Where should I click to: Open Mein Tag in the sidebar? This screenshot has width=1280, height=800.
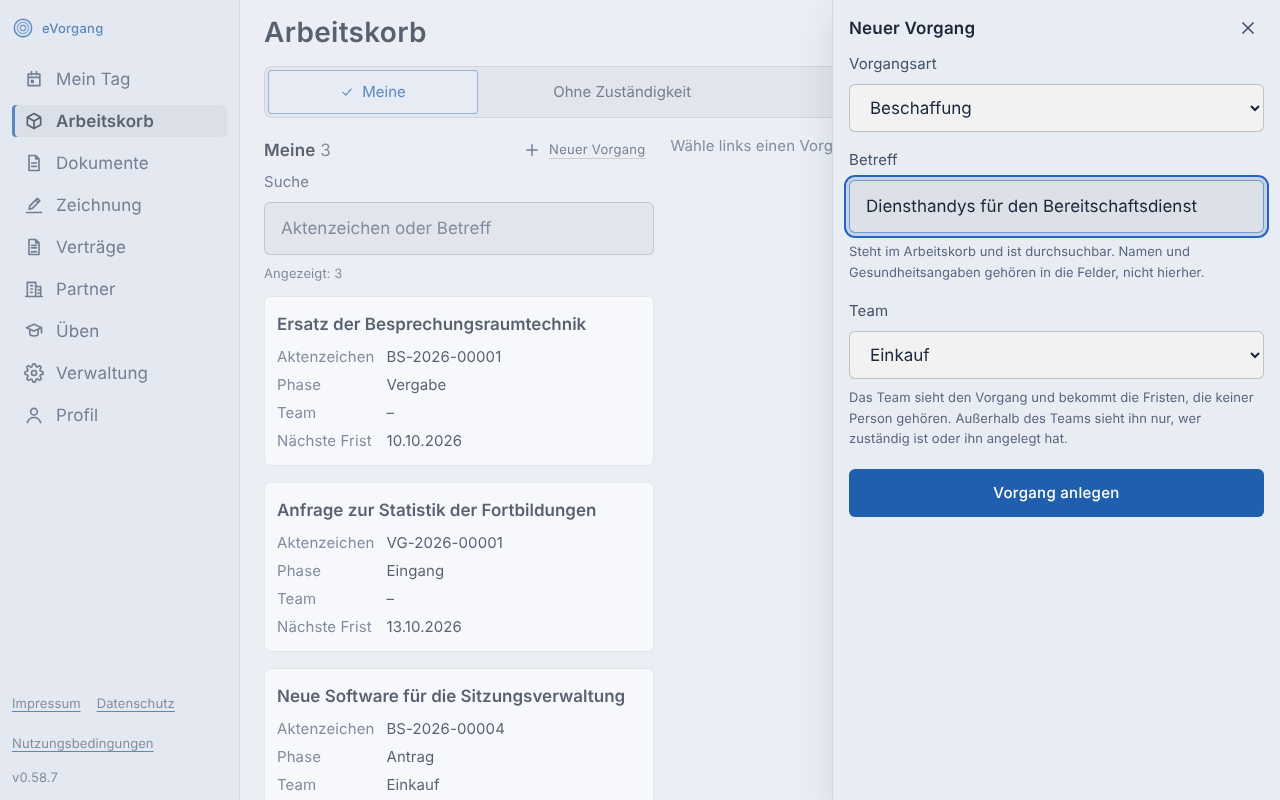(120, 79)
